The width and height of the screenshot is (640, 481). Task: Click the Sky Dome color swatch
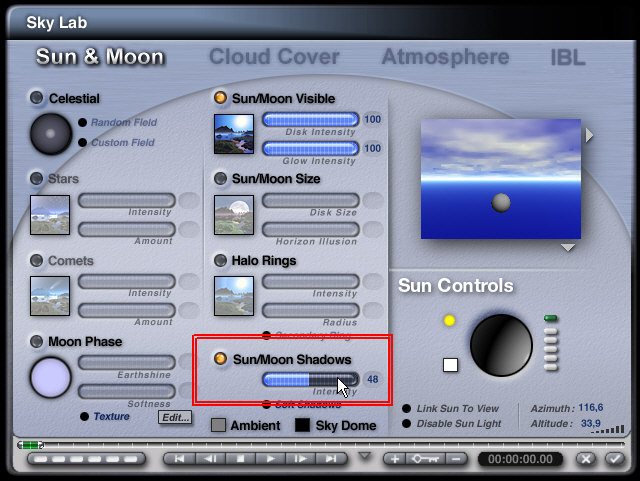[302, 425]
